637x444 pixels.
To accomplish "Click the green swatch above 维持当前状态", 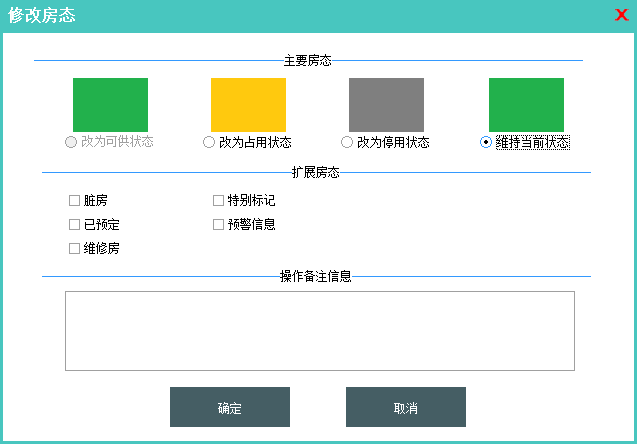I will 526,104.
